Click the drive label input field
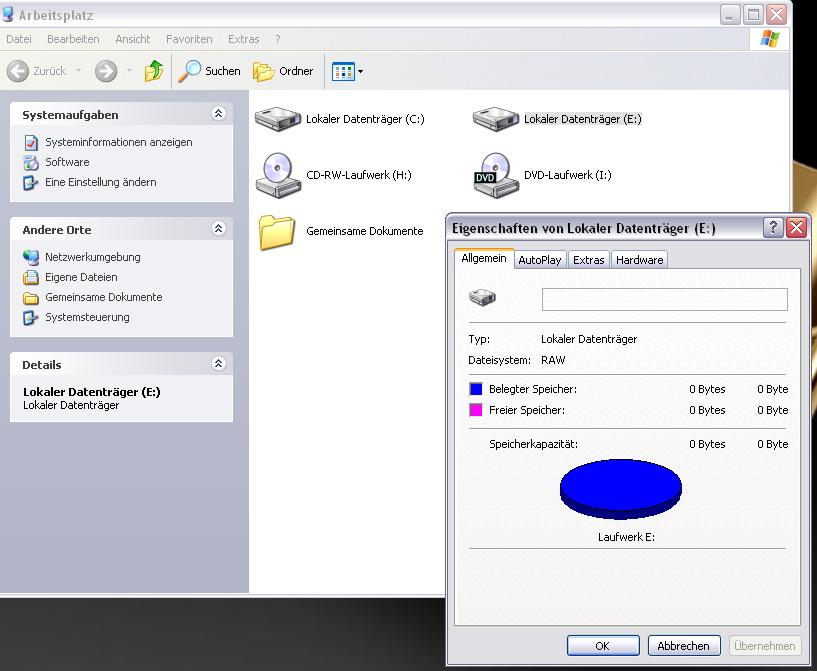Screen dimensions: 817x671 click(664, 300)
